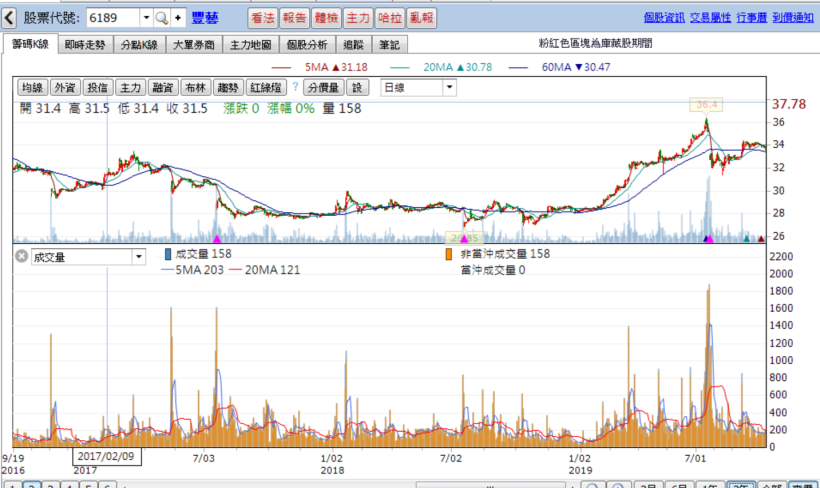The width and height of the screenshot is (820, 488).
Task: Click the blue 成交量 legend square
Action: tap(168, 254)
